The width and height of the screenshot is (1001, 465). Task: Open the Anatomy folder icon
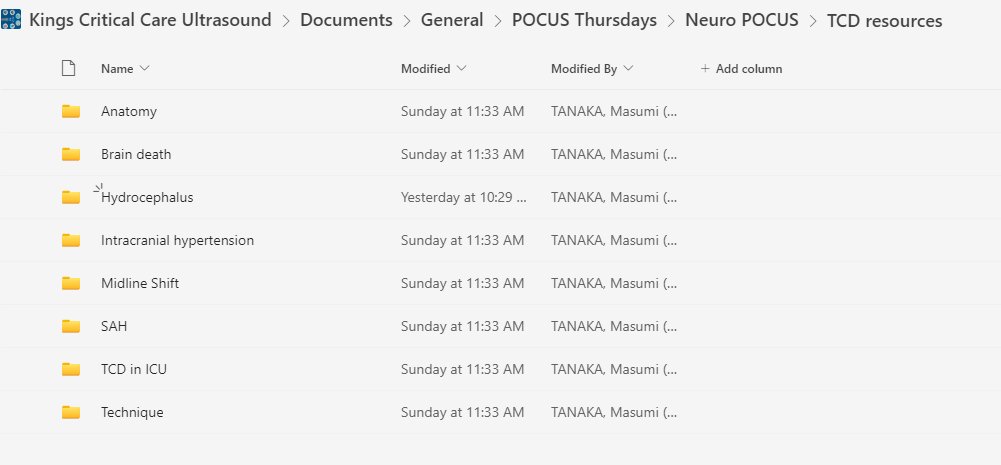71,111
